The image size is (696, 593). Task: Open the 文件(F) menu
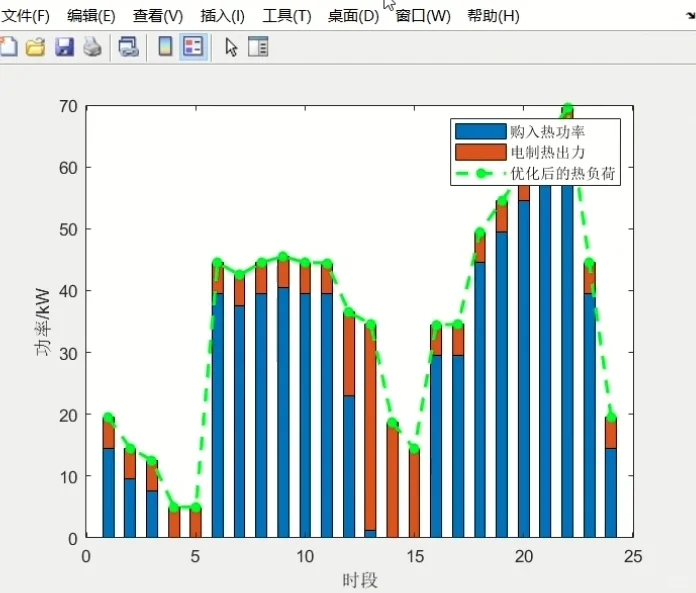coord(25,16)
